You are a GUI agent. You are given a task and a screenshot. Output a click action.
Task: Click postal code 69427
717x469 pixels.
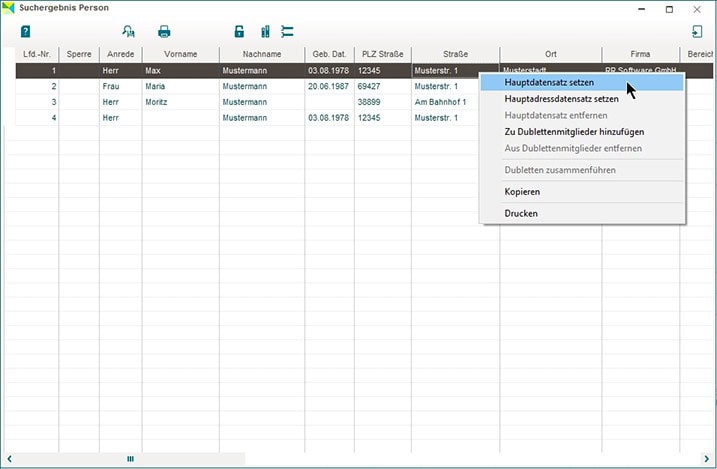pos(383,86)
